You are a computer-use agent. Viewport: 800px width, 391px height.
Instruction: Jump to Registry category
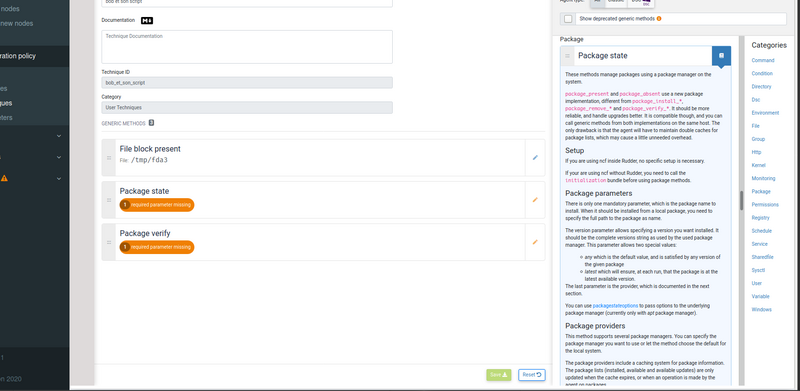(x=760, y=218)
